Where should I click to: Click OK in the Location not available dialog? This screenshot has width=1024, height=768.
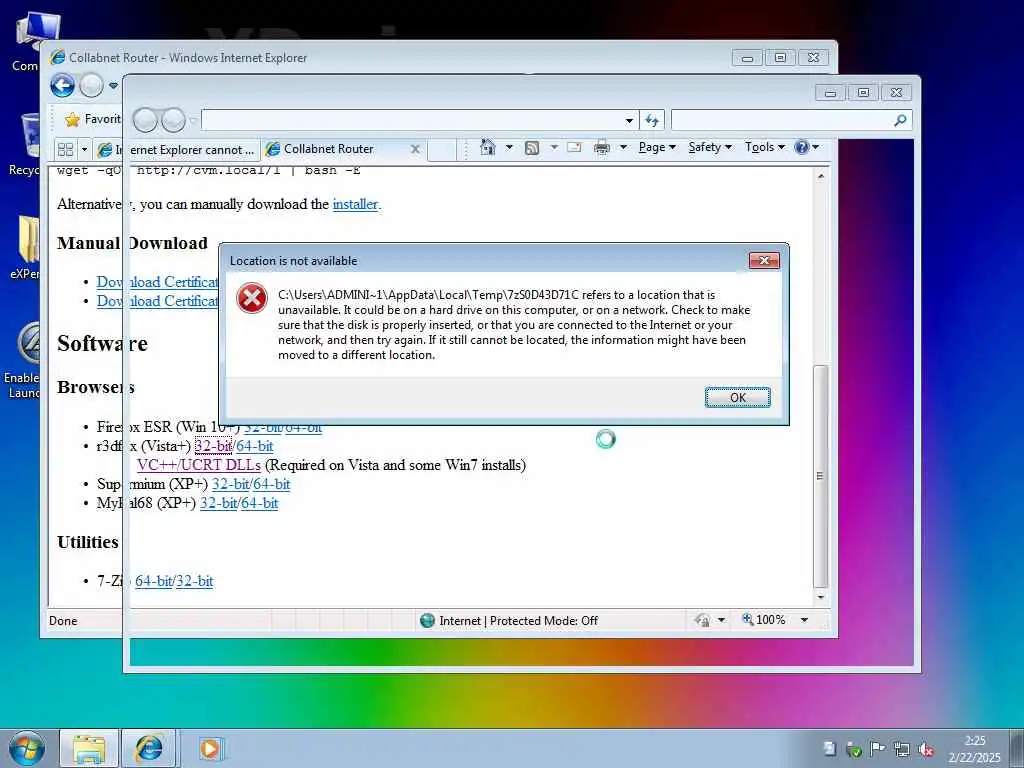tap(737, 397)
